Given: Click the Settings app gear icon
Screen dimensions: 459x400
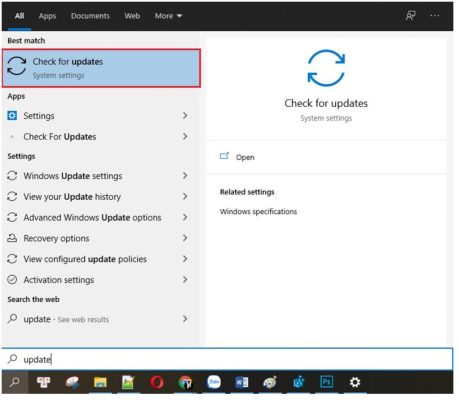Looking at the screenshot, I should (x=12, y=115).
